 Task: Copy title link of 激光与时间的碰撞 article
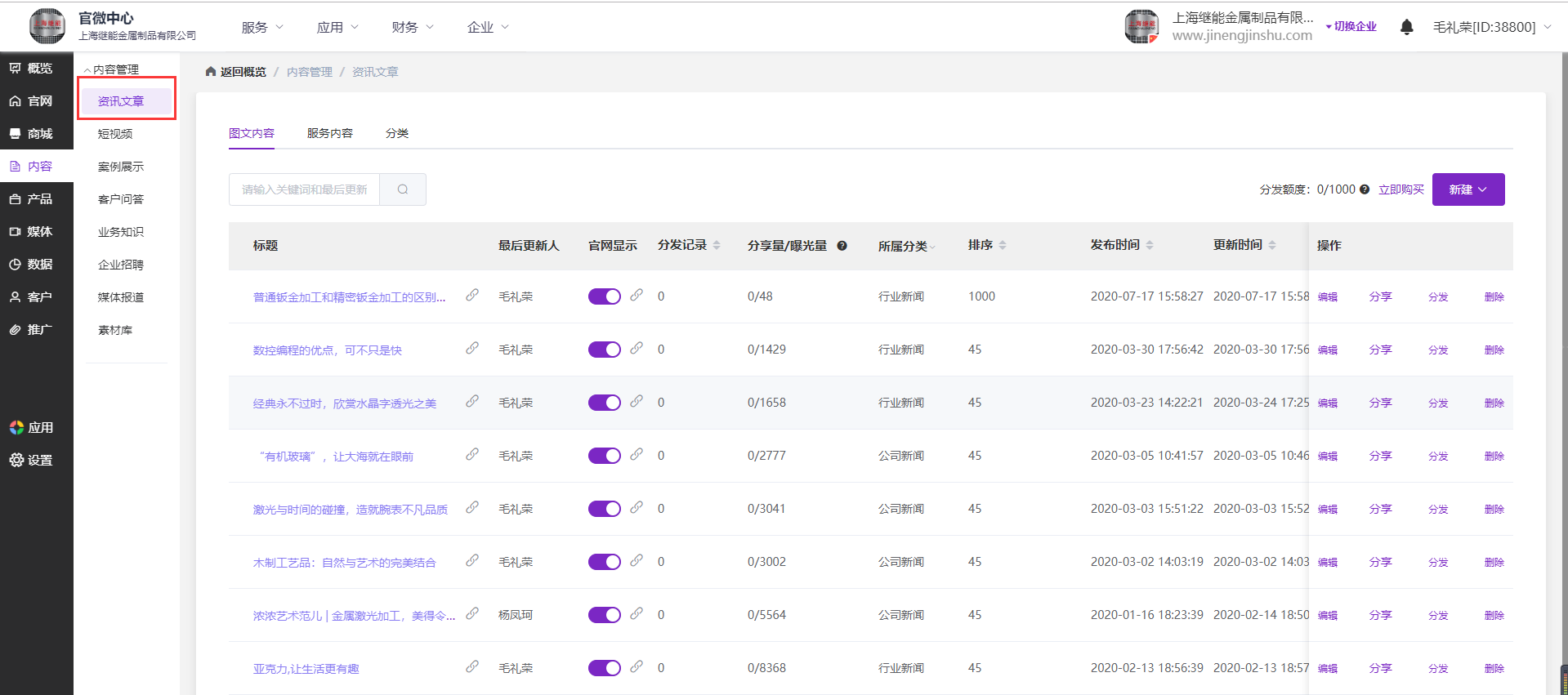point(472,507)
